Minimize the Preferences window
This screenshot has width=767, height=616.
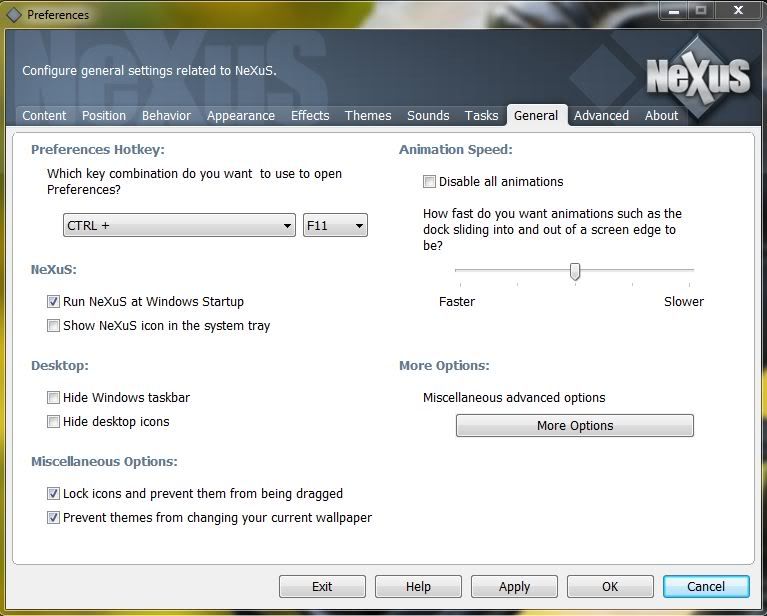674,10
